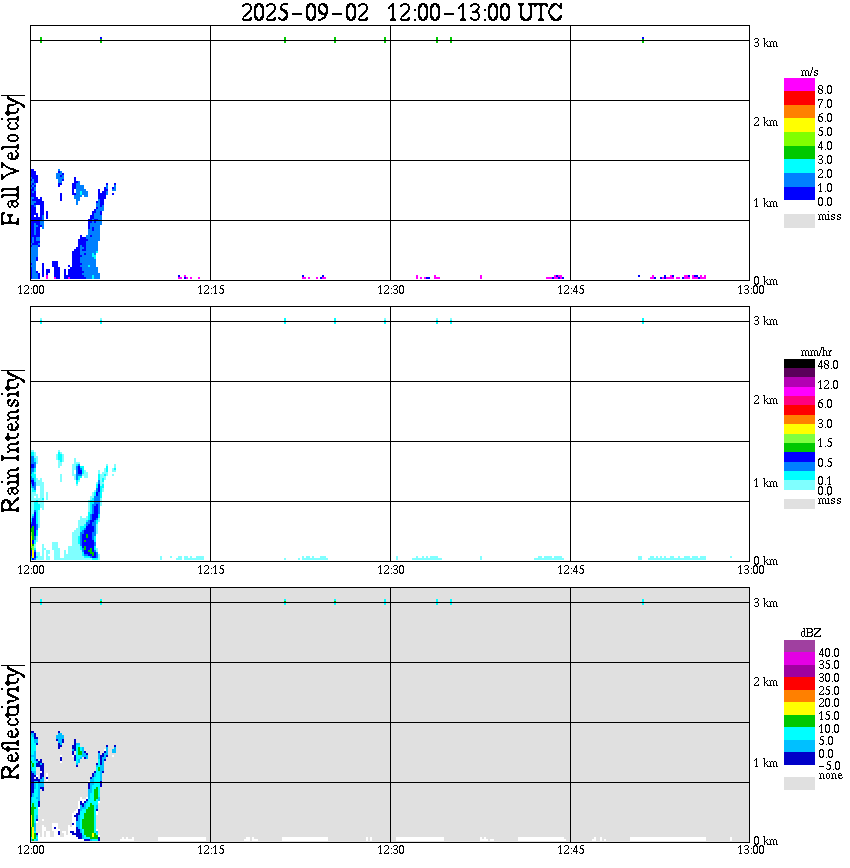
Task: Click the 3 km label of Fall Velocity panel
Action: 765,43
